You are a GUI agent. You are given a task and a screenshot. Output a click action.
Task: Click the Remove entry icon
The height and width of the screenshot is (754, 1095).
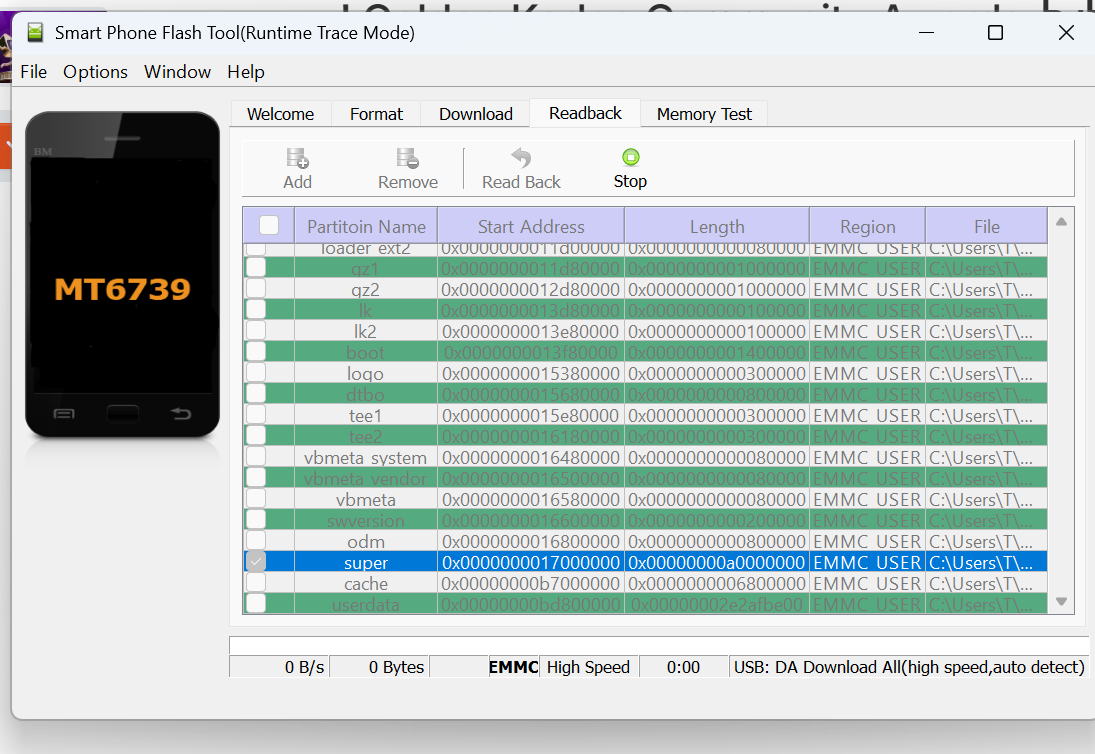pyautogui.click(x=407, y=159)
